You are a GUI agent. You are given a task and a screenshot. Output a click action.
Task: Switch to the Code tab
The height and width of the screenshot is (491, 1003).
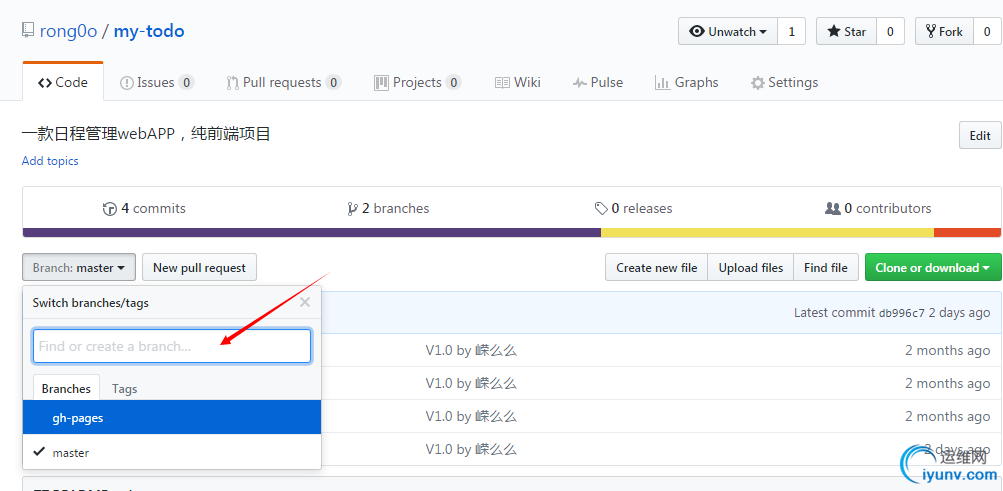[63, 82]
